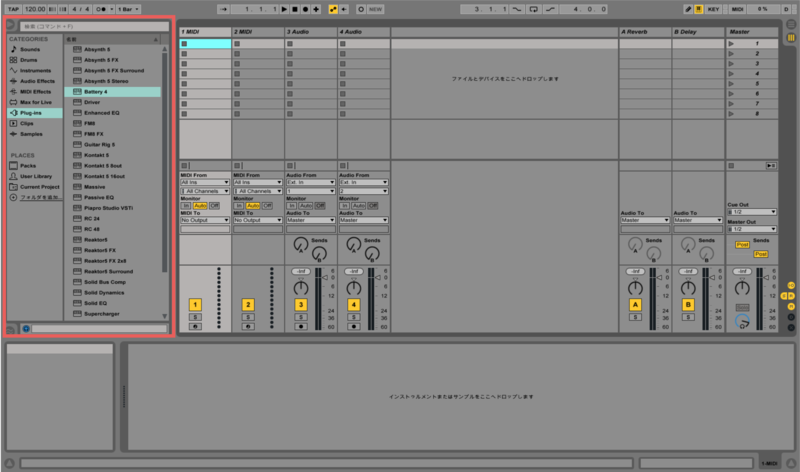Click the browser list down arrow
The height and width of the screenshot is (472, 800).
pos(164,316)
